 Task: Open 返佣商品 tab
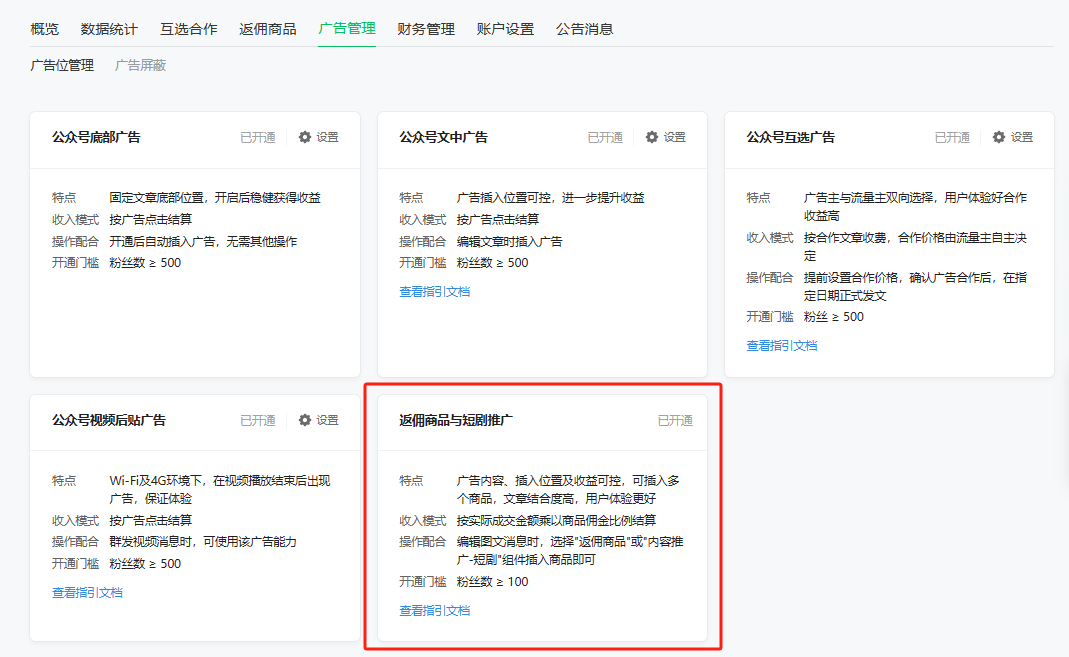(267, 29)
